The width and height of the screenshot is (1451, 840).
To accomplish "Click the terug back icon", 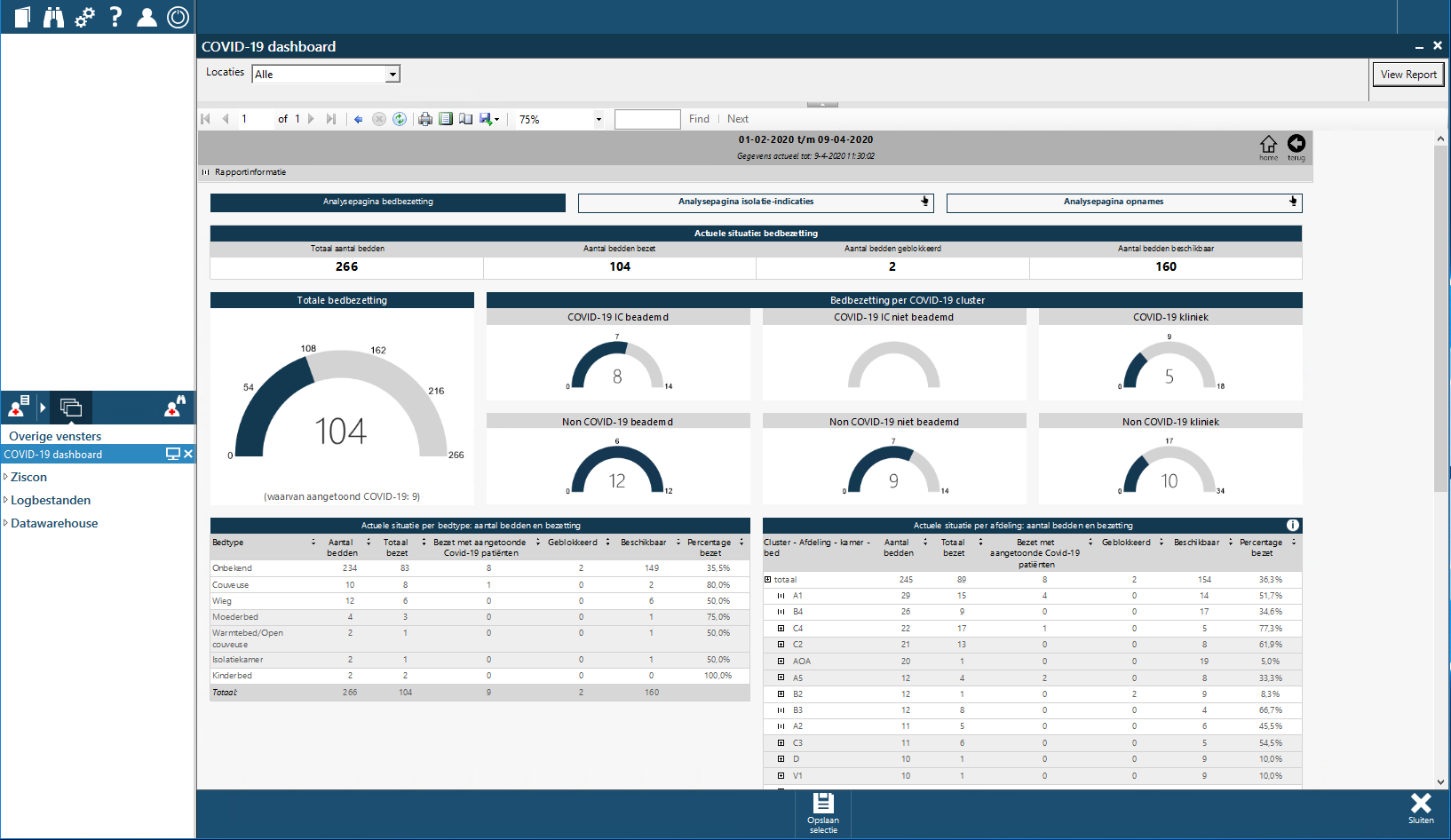I will 1296,147.
